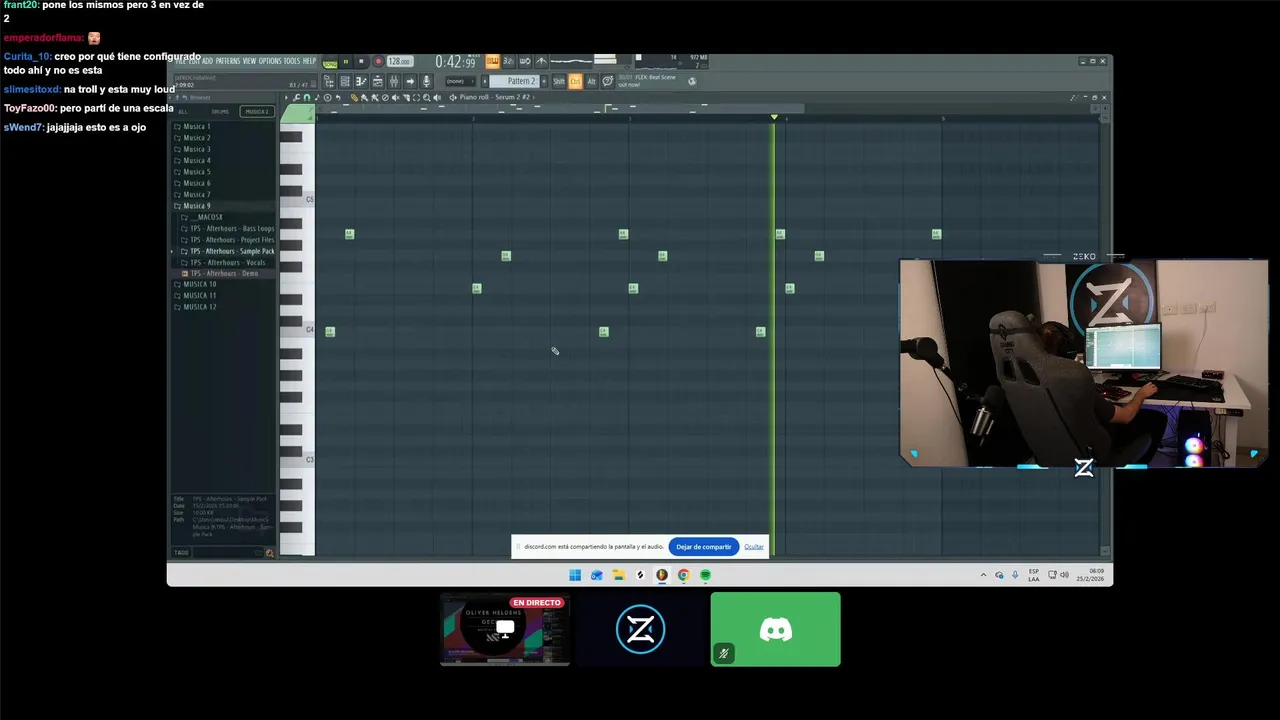This screenshot has width=1280, height=720.
Task: Select the Mute tool in piano roll toolbar
Action: (x=395, y=97)
